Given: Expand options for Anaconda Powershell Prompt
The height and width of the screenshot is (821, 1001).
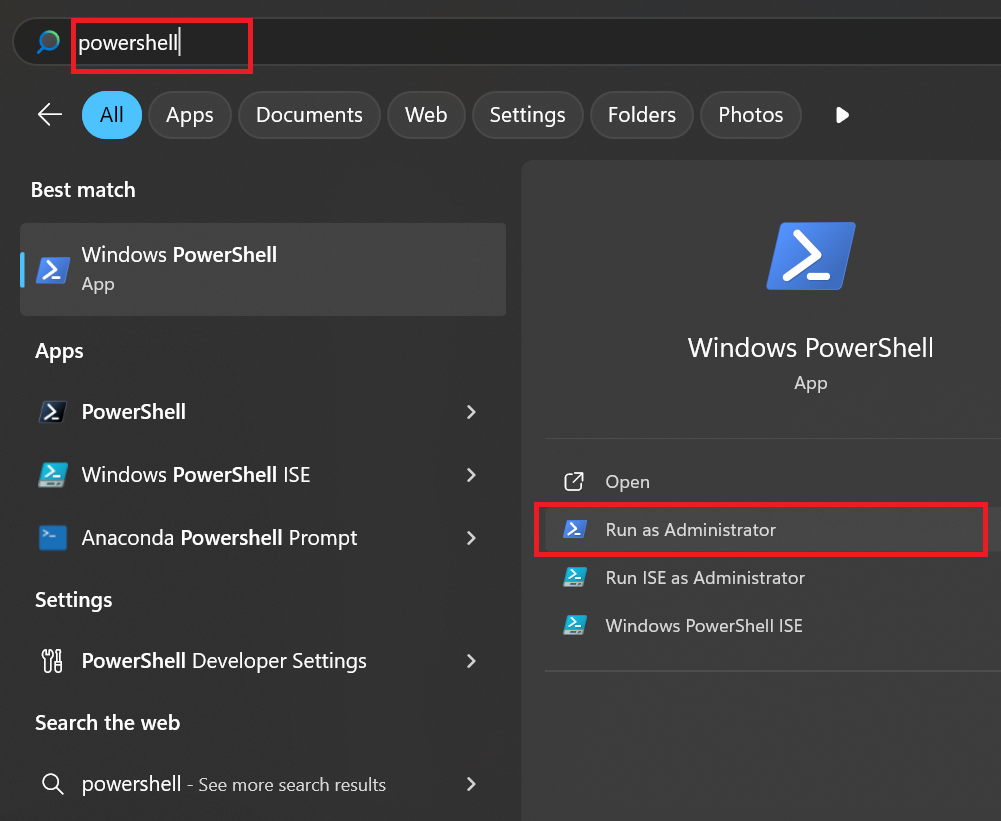Looking at the screenshot, I should click(471, 538).
